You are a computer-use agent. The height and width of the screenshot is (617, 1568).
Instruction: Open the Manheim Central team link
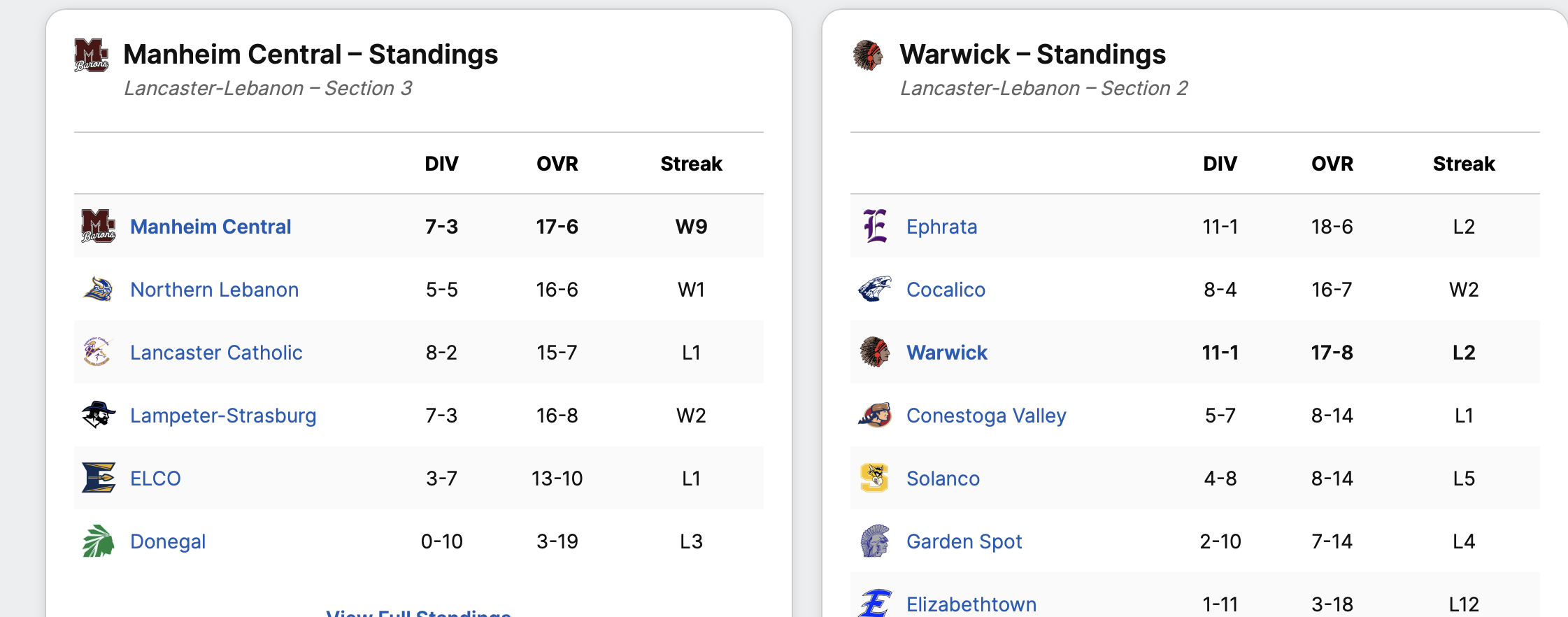211,227
